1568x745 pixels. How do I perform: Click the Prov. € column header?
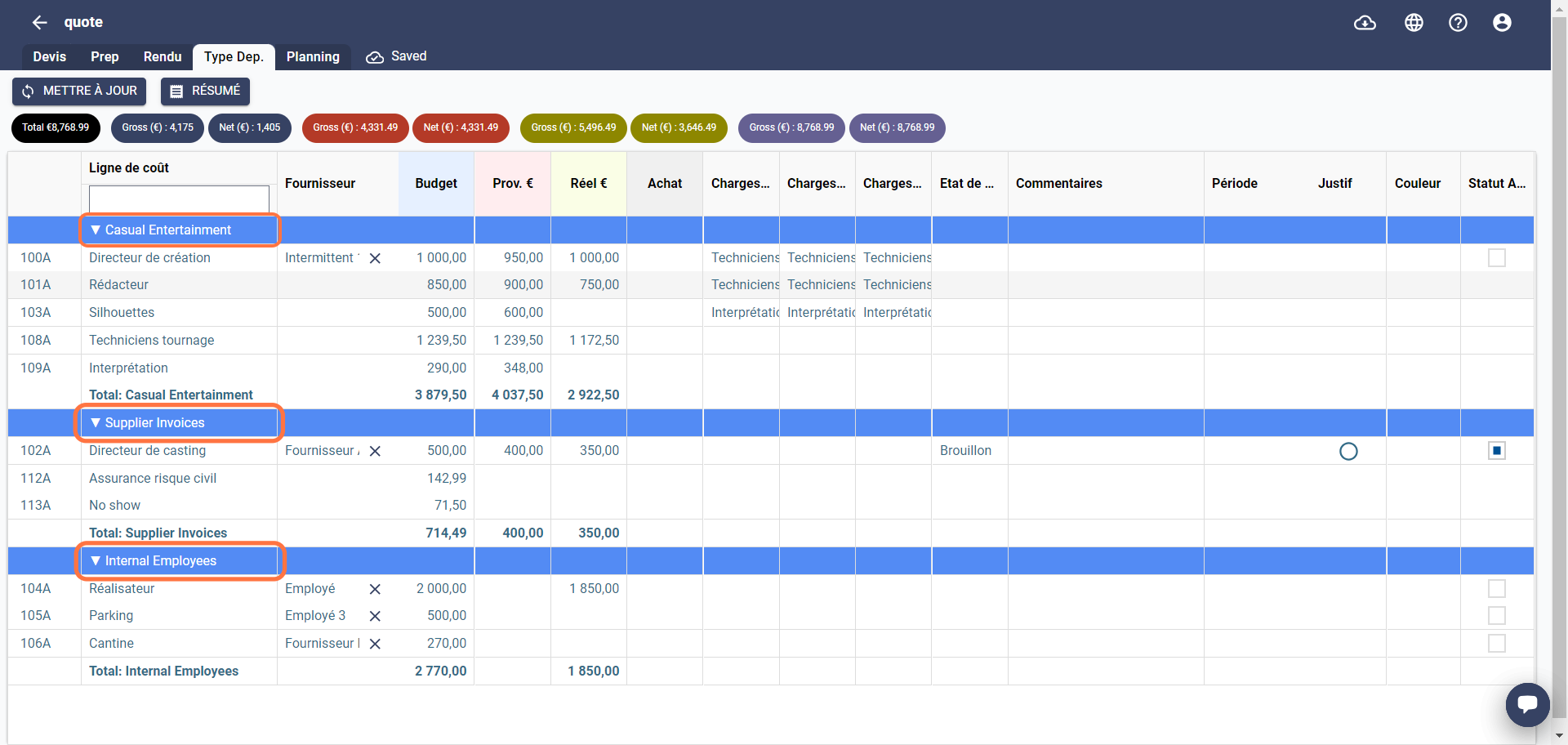pos(513,184)
